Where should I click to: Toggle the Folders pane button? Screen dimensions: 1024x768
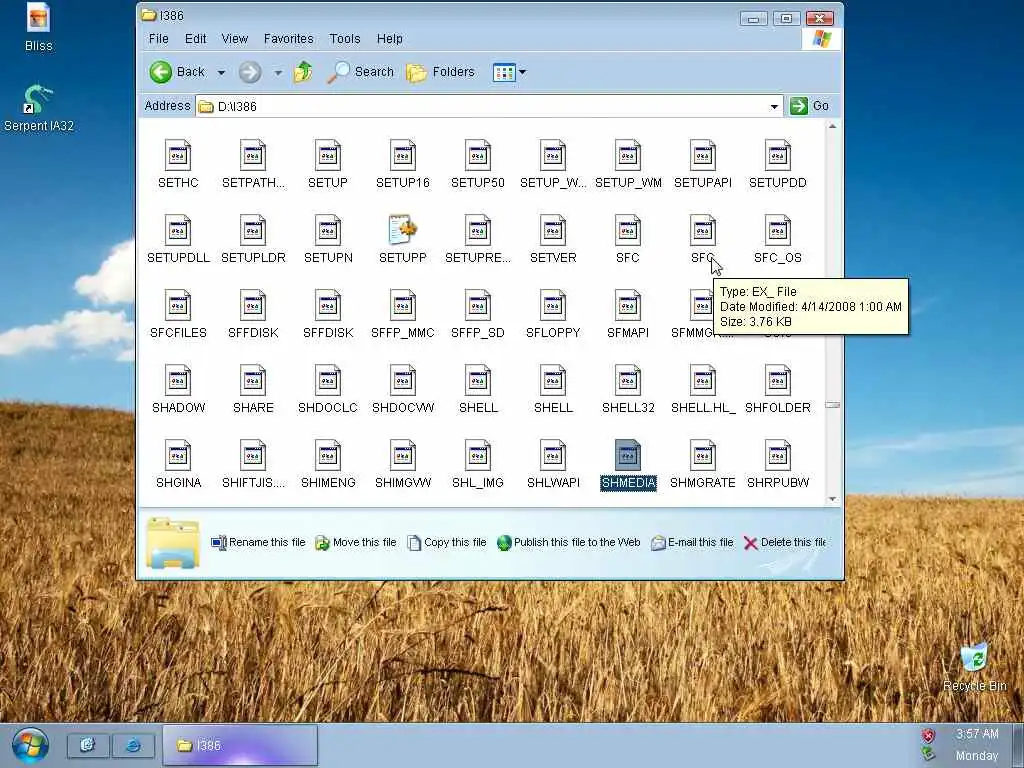[441, 72]
